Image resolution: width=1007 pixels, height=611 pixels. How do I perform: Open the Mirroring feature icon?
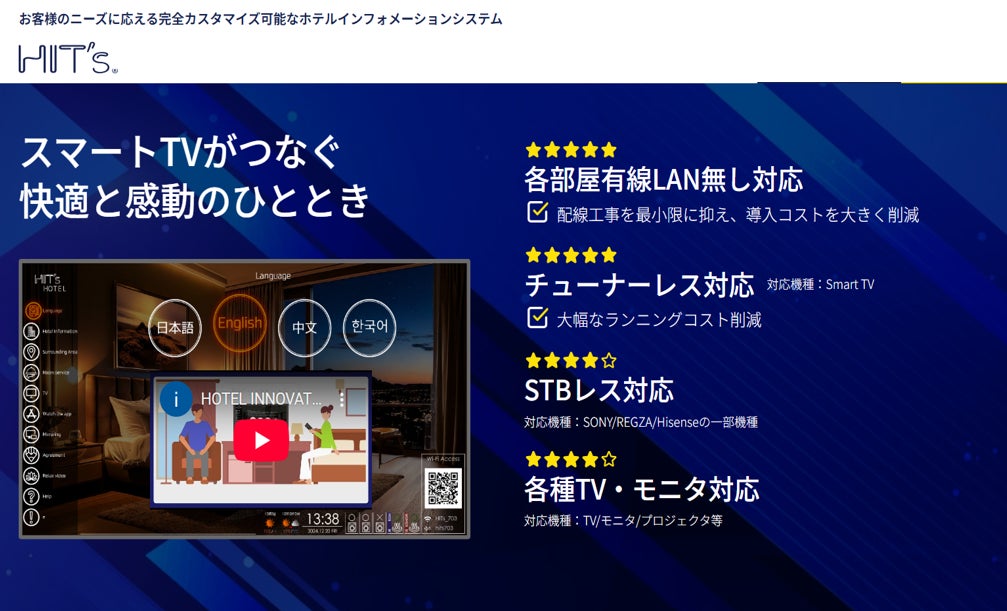pyautogui.click(x=31, y=433)
